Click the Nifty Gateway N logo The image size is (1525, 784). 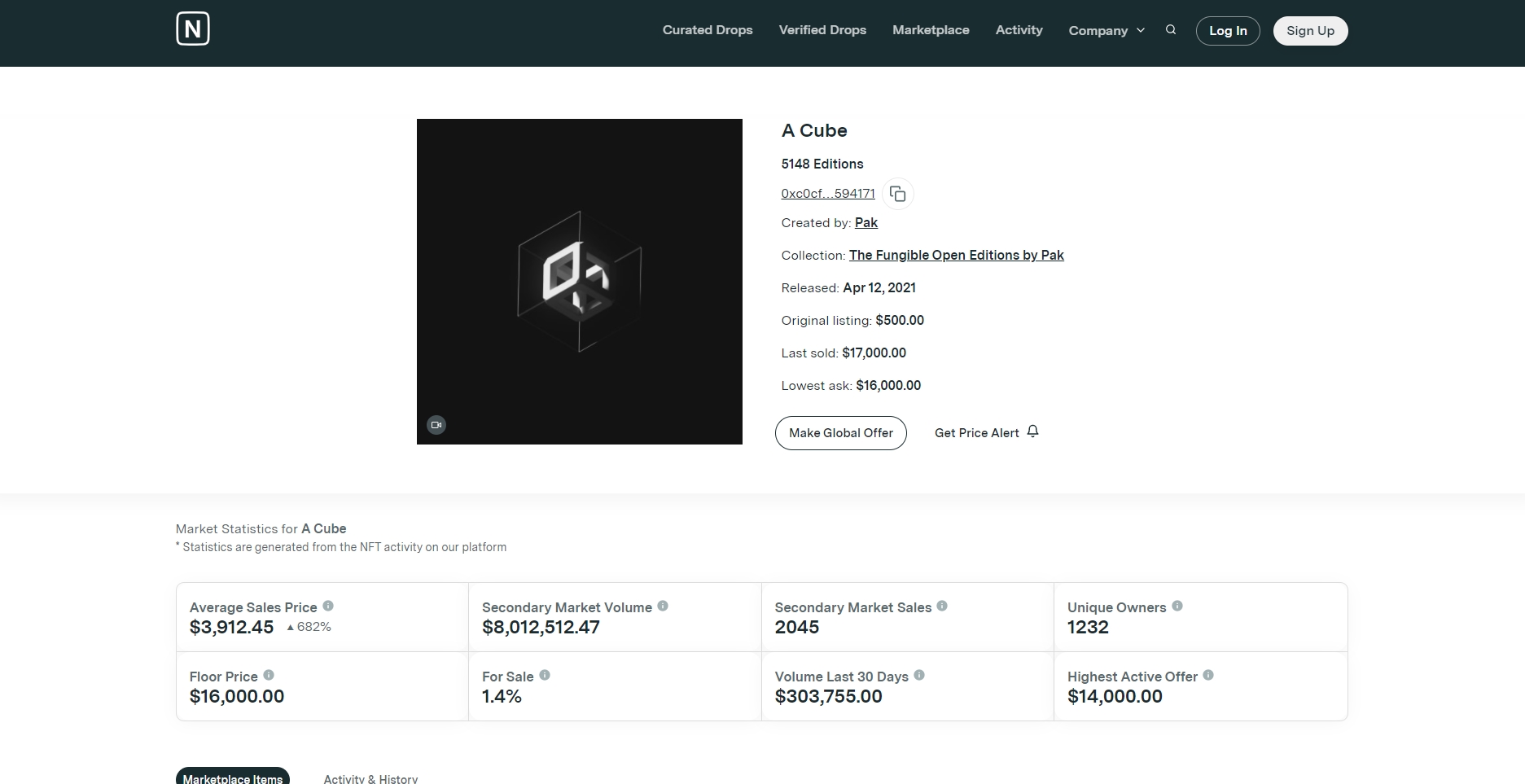(193, 28)
